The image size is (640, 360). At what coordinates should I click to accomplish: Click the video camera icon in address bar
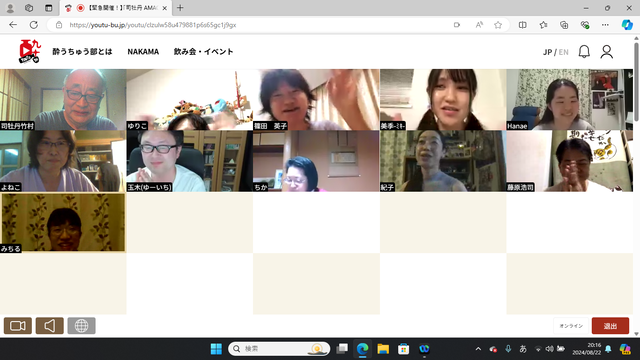[x=457, y=25]
